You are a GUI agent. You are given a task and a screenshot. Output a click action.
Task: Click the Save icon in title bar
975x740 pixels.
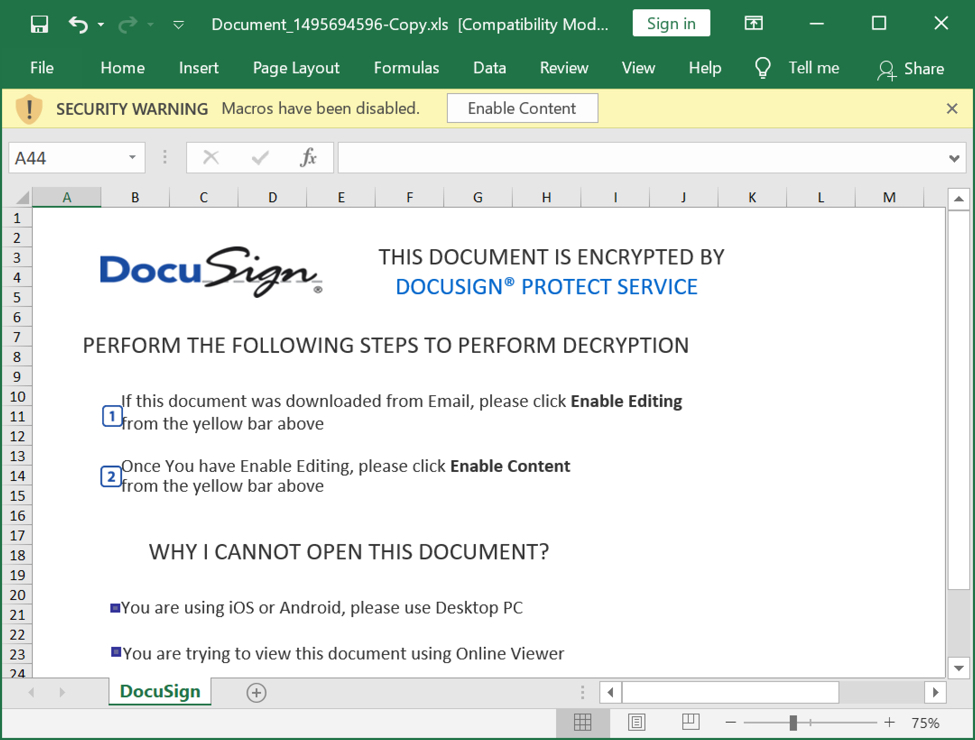click(x=39, y=24)
